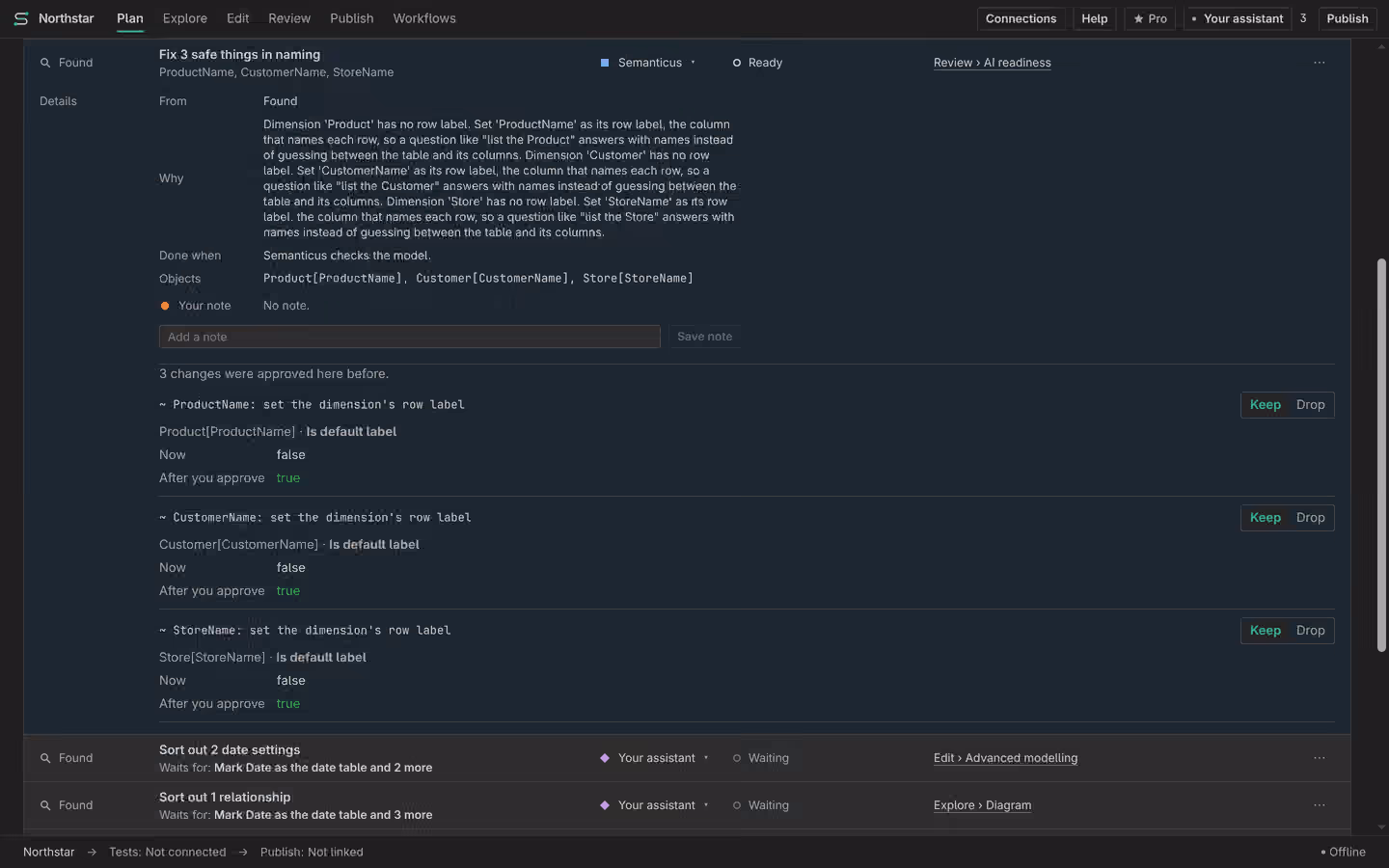
Task: Click the magnifier icon beside naming Found row
Action: pyautogui.click(x=45, y=63)
